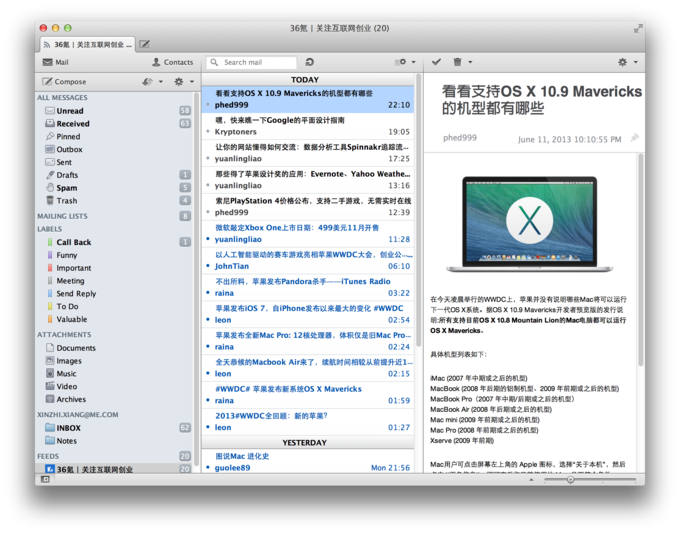Open the gear menu above the reading pane

point(623,62)
